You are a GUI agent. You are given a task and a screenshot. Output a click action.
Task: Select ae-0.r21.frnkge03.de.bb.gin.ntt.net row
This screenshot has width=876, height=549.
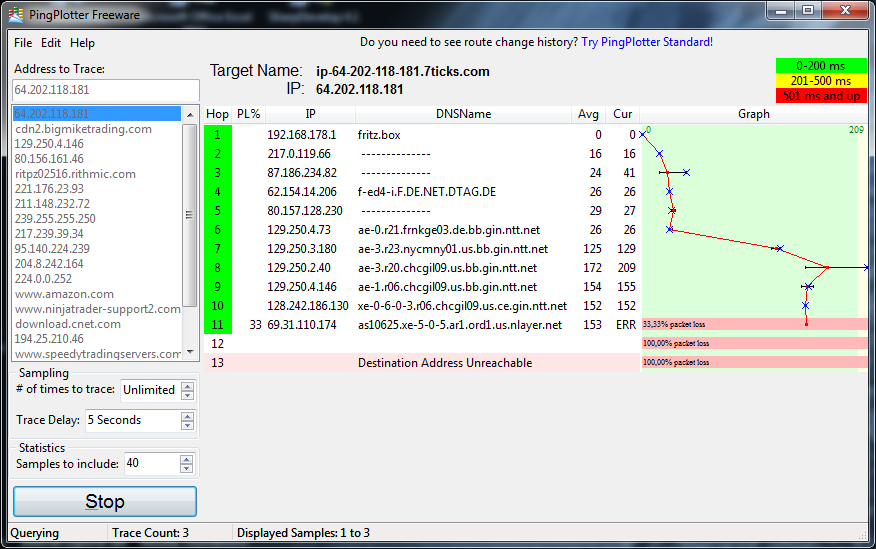pyautogui.click(x=422, y=230)
